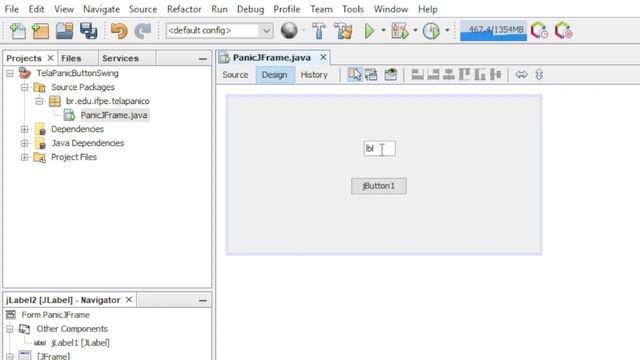The width and height of the screenshot is (640, 360).
Task: Click the Preview Design icon
Action: [391, 75]
